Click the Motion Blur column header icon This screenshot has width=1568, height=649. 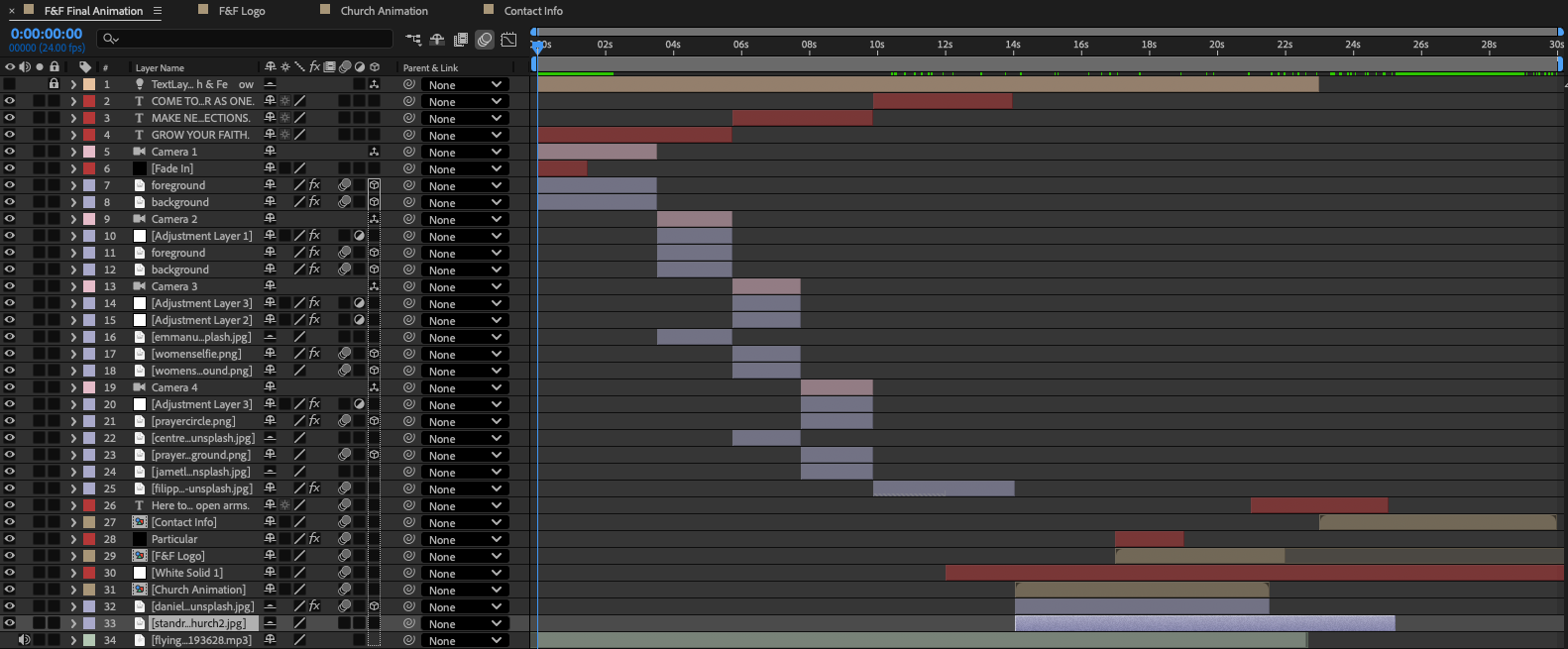point(344,67)
